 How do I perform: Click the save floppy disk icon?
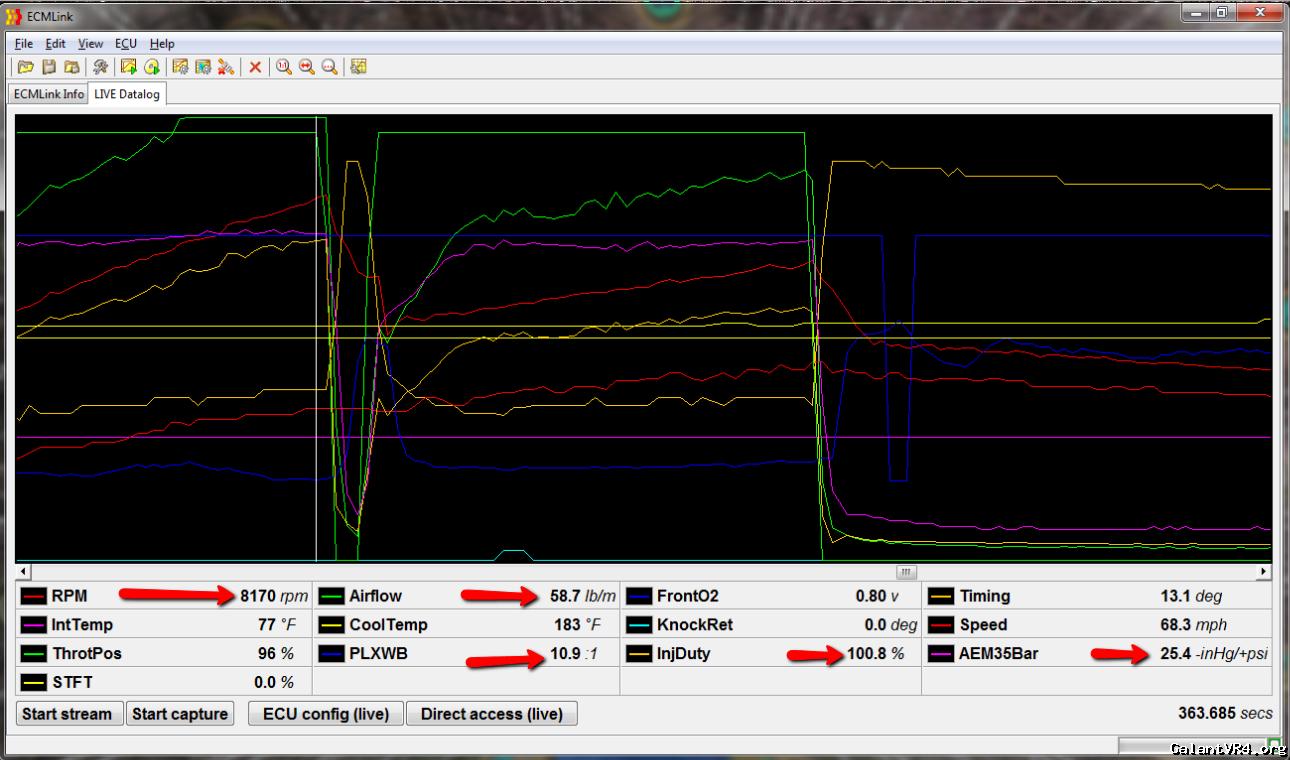tap(48, 67)
